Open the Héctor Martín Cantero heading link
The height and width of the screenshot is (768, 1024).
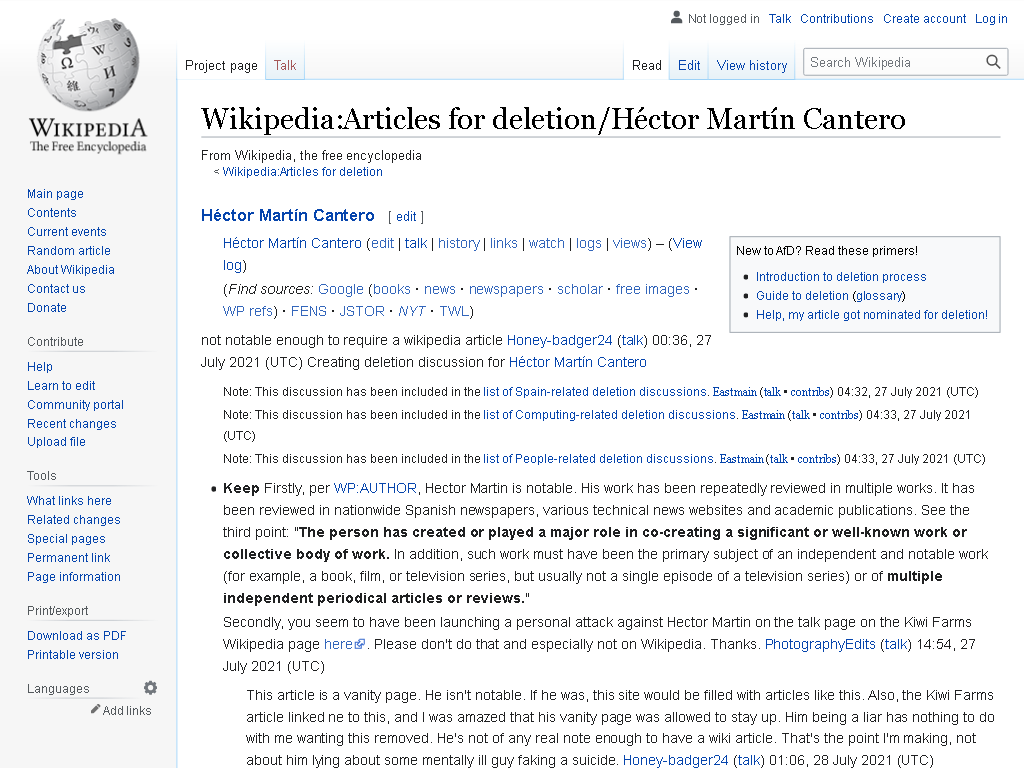pyautogui.click(x=287, y=215)
